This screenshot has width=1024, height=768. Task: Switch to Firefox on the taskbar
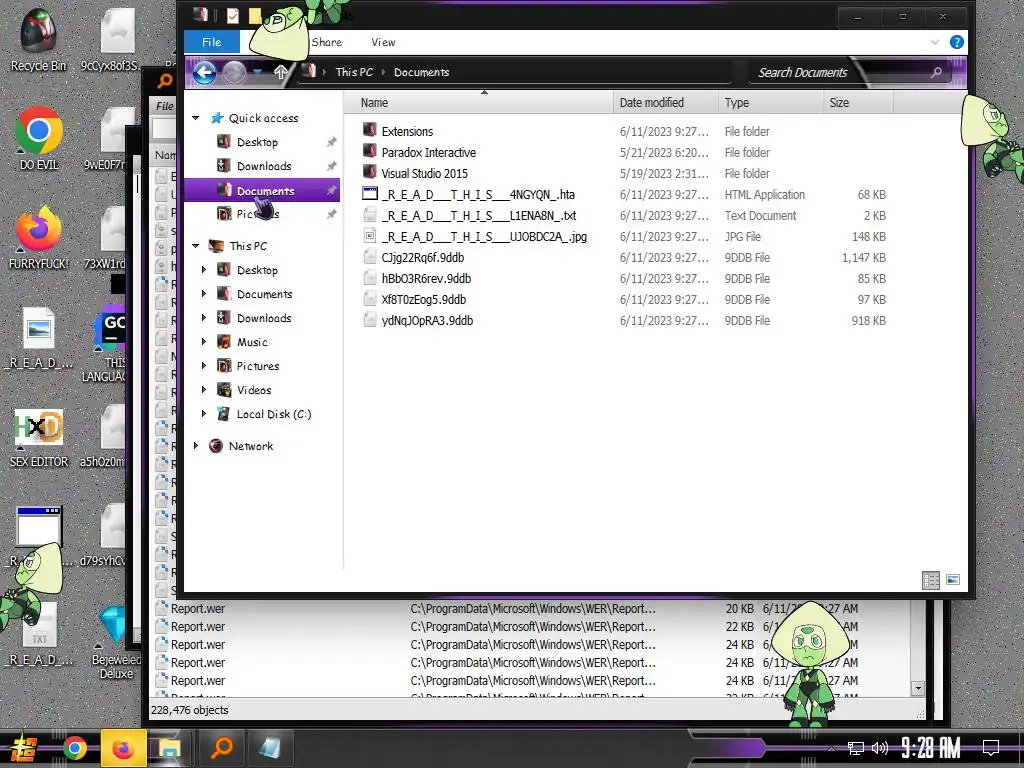[x=123, y=748]
